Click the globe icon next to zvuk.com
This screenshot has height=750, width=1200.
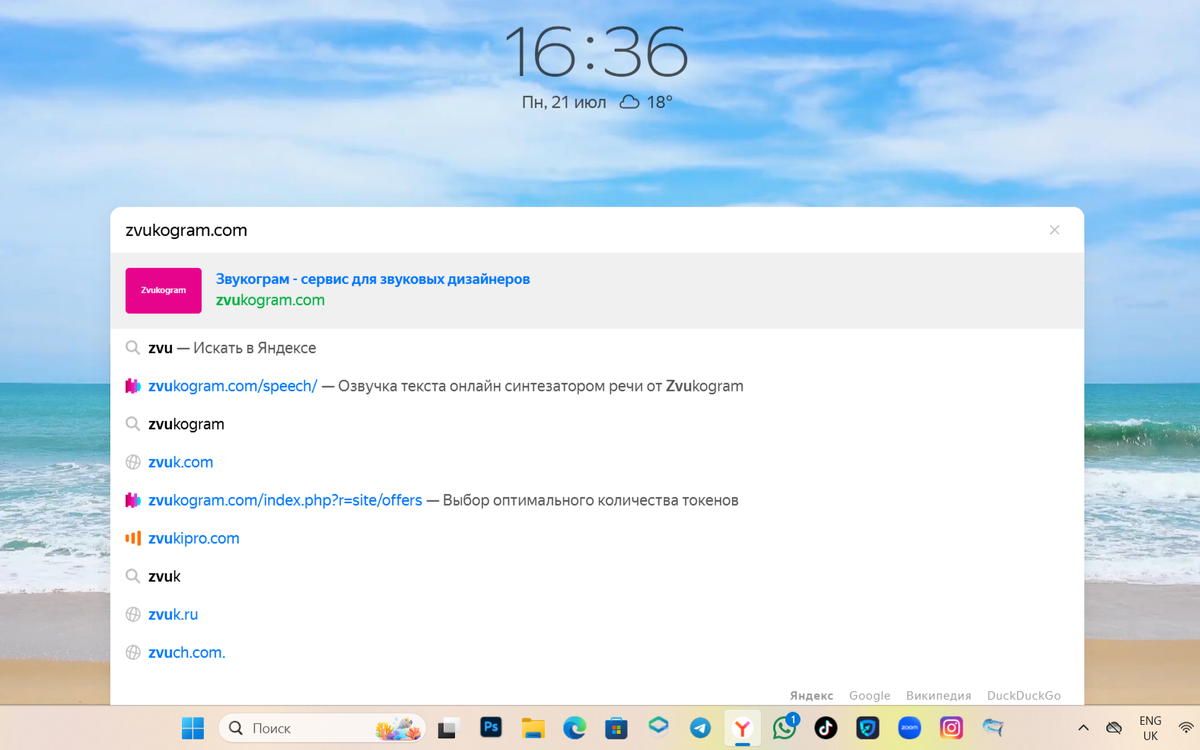coord(133,461)
